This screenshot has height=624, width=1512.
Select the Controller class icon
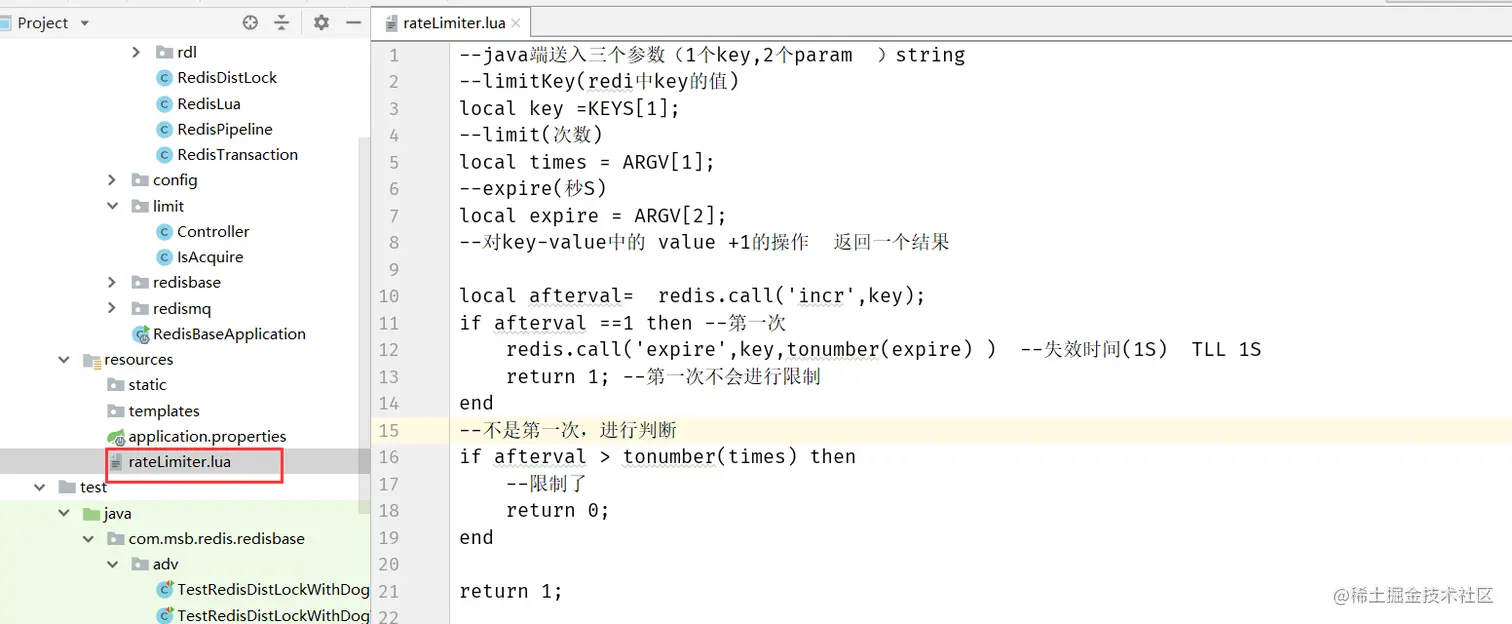(x=165, y=231)
